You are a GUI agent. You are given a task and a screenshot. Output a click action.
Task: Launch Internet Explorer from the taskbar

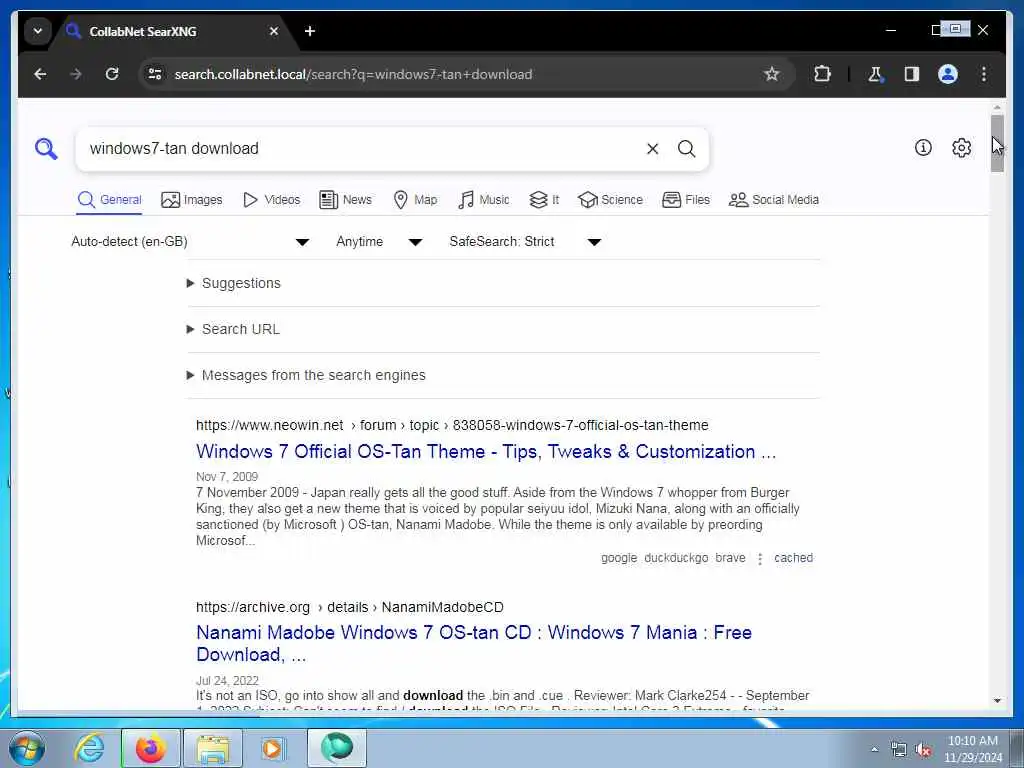[x=89, y=748]
